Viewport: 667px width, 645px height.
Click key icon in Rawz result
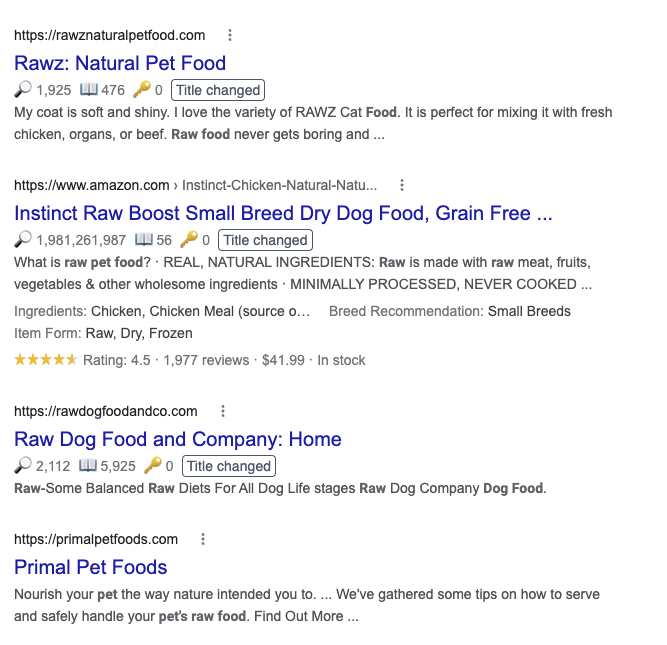(141, 90)
